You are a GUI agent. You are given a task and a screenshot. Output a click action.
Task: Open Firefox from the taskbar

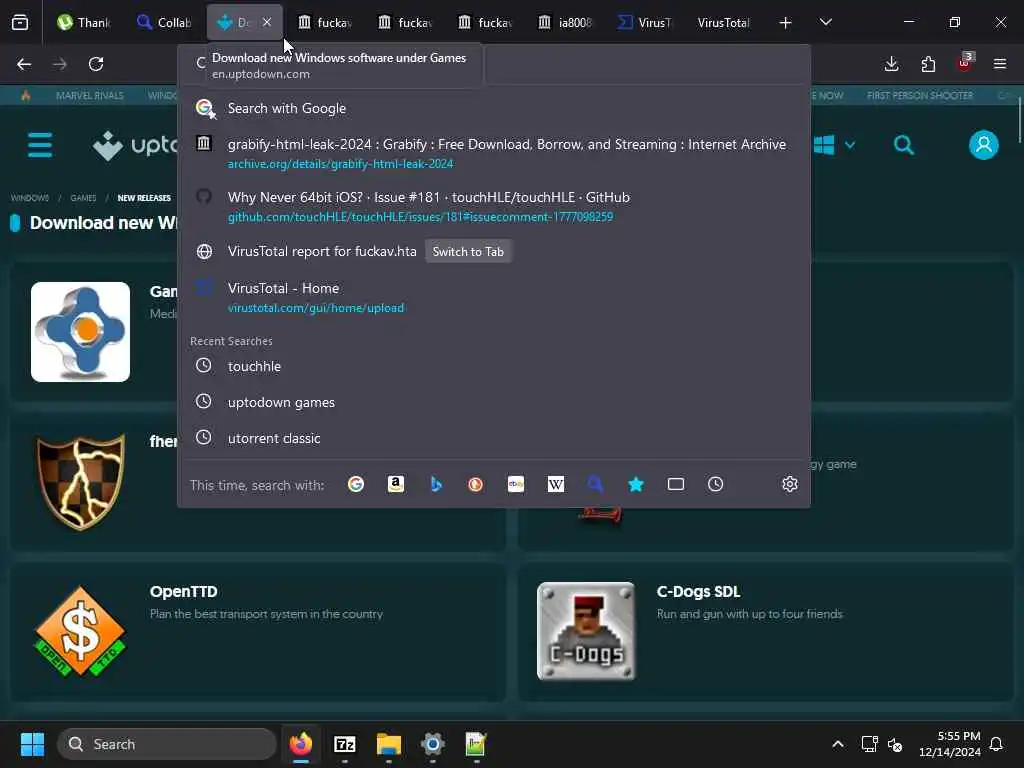[x=301, y=744]
